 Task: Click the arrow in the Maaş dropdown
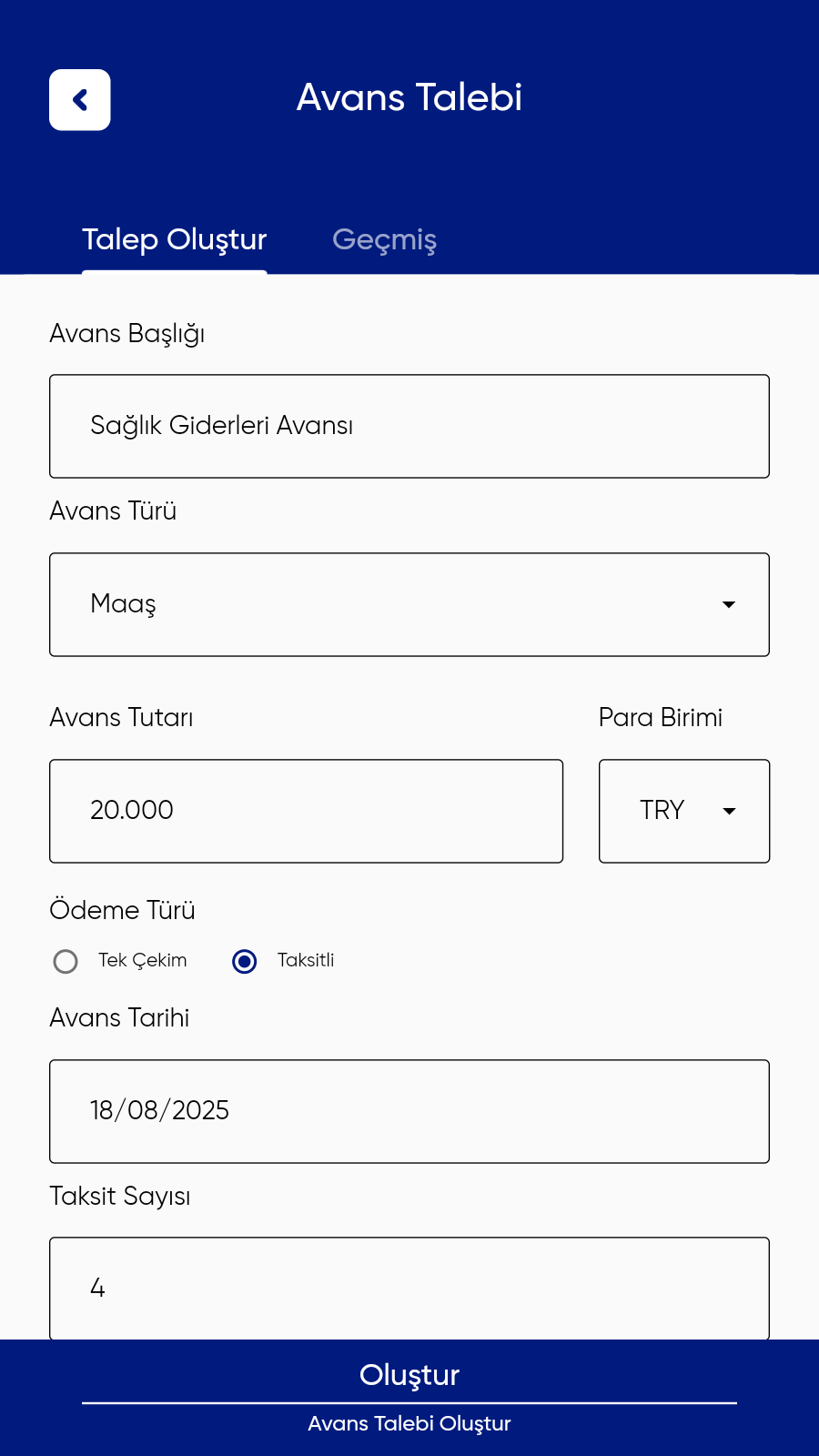tap(729, 604)
